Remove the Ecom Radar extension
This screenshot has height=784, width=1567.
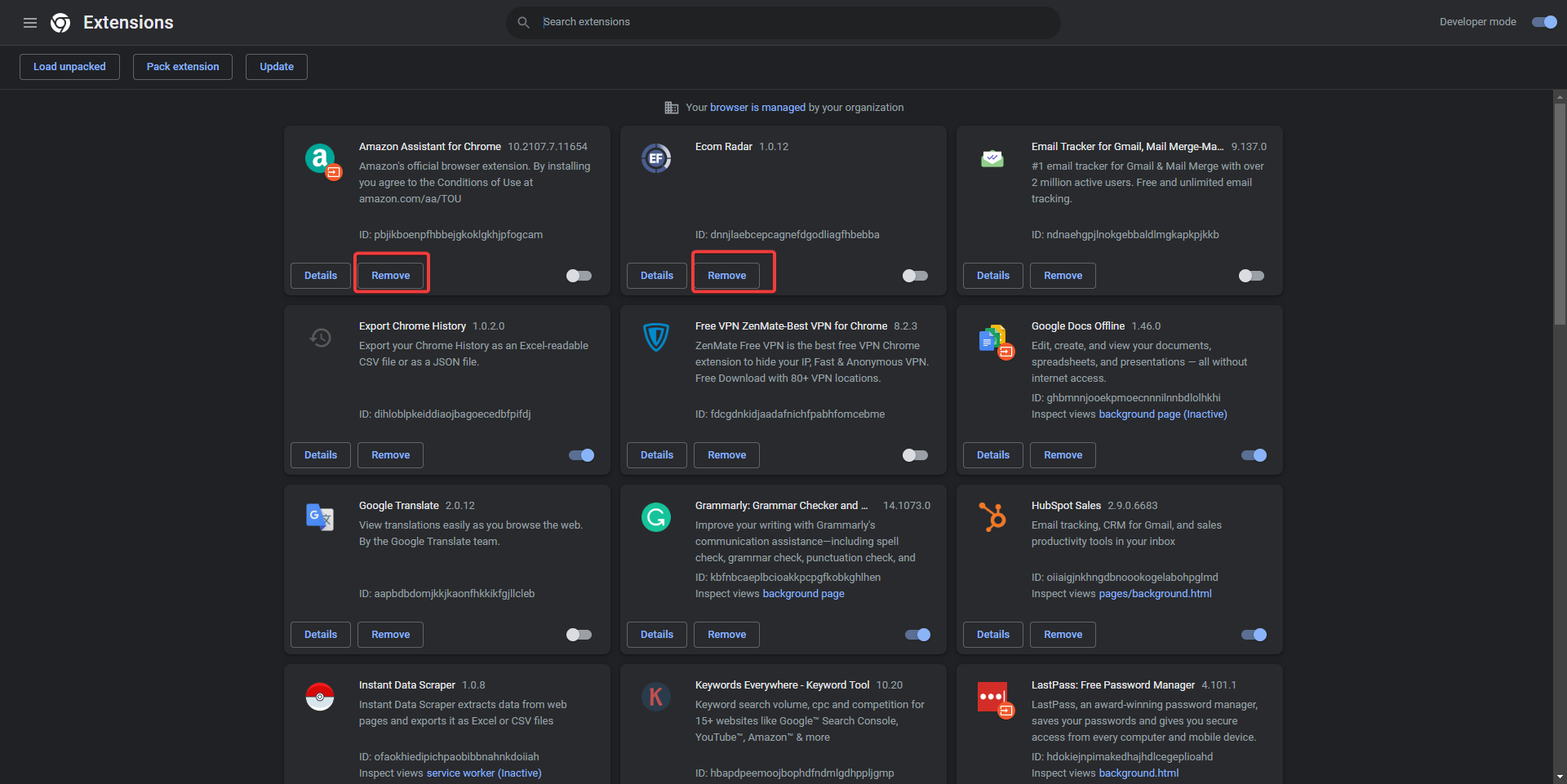[726, 276]
